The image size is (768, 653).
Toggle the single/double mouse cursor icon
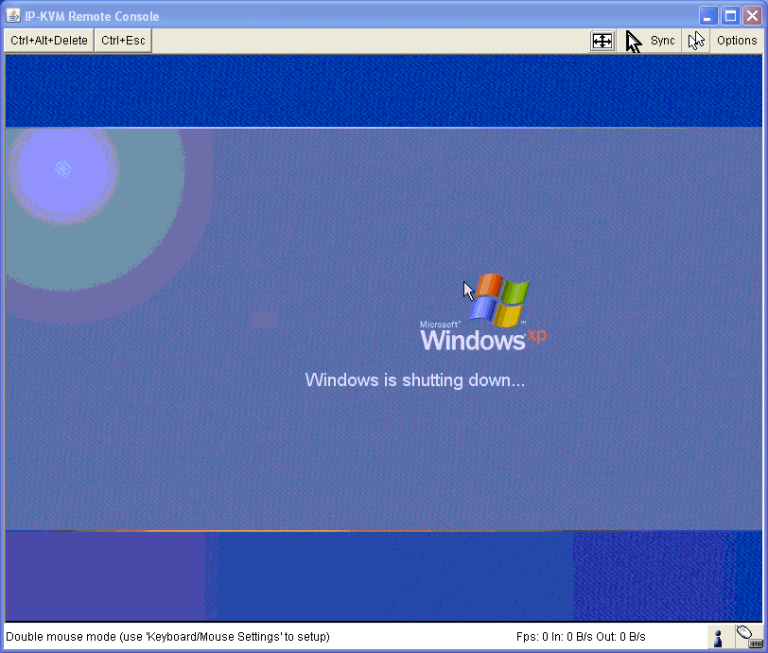[x=696, y=41]
